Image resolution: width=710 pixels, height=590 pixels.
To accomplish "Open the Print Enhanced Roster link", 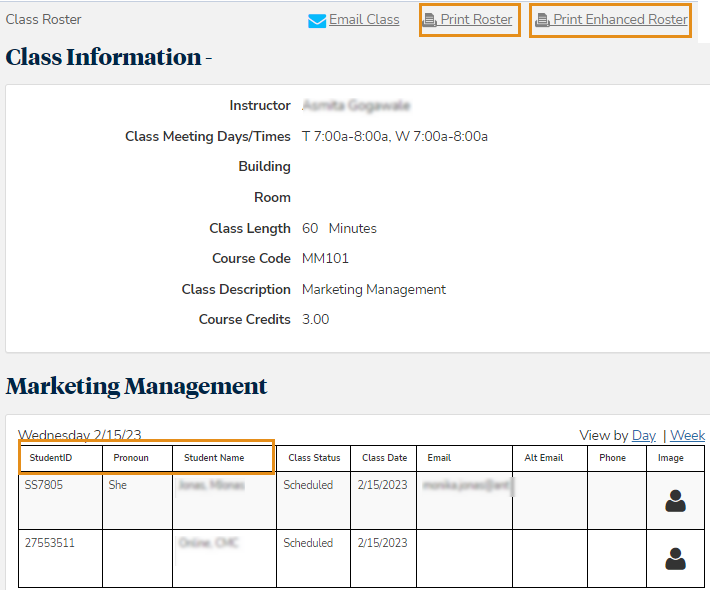I will coord(620,20).
